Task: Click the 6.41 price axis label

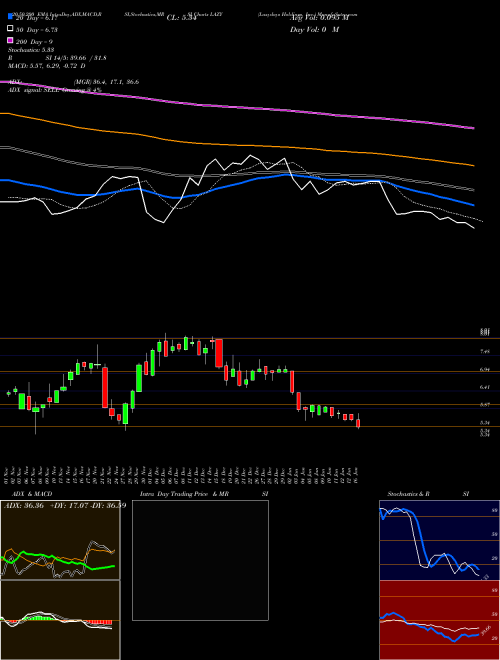Action: [x=485, y=387]
